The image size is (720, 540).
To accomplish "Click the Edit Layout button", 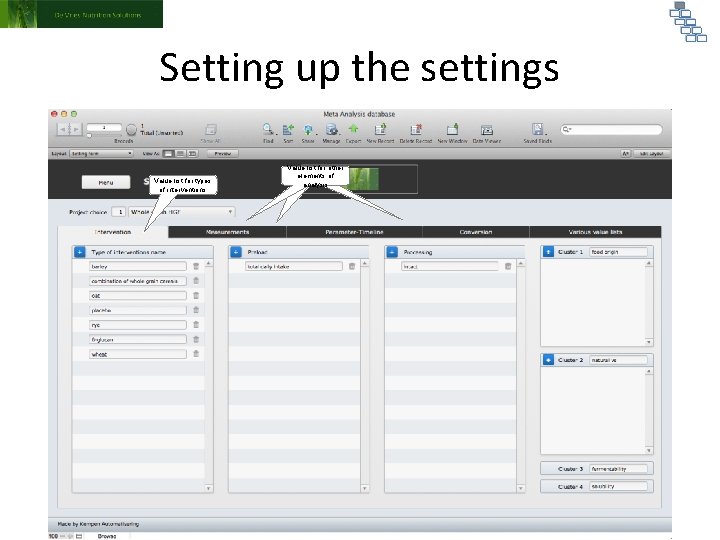I will tap(651, 153).
